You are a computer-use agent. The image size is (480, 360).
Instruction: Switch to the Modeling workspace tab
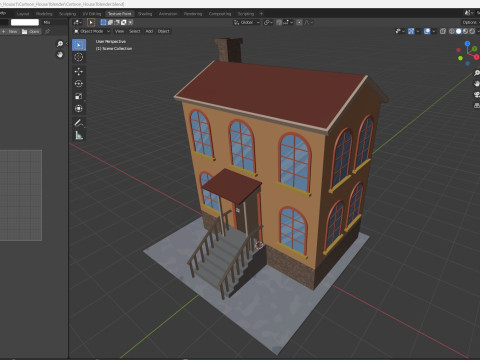[x=44, y=14]
